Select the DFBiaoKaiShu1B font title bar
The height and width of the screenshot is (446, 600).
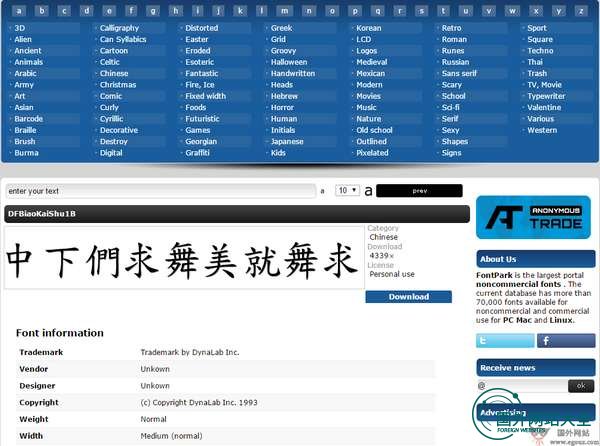237,214
